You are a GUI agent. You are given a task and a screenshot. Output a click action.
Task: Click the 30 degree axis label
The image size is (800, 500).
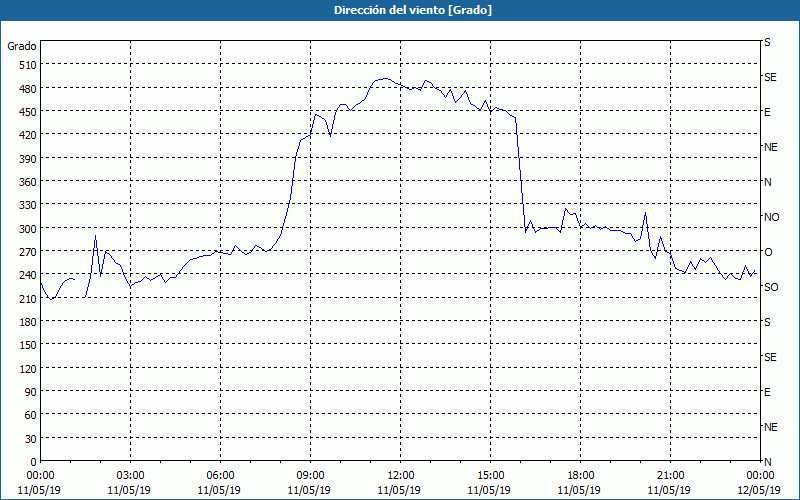(31, 439)
